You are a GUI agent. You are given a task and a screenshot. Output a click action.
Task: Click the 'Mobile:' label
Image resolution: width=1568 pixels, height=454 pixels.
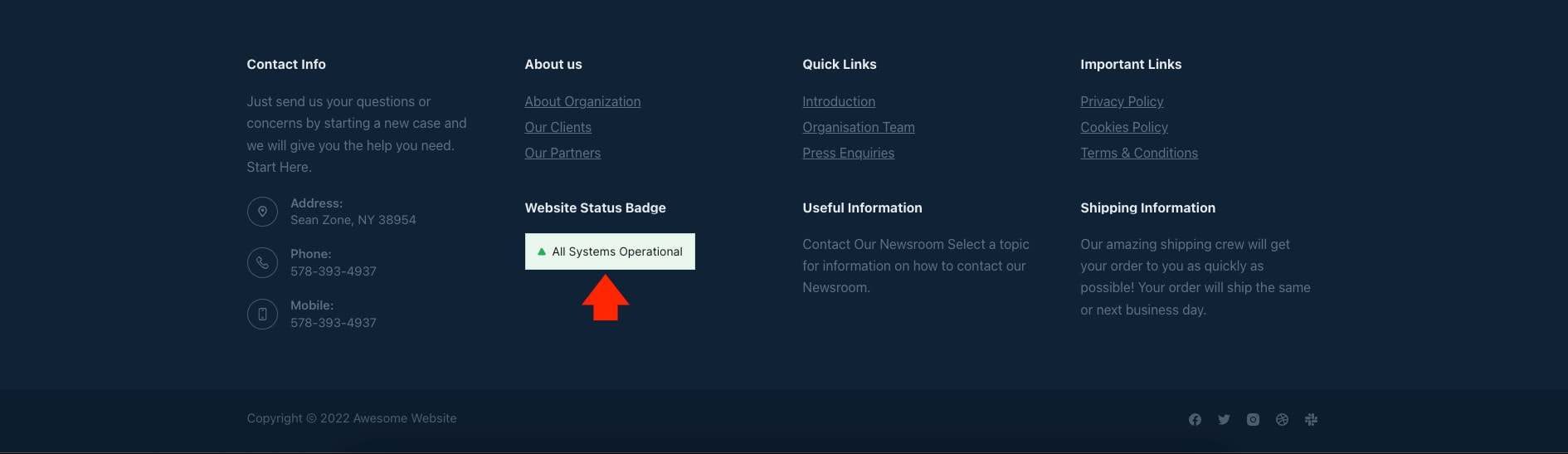pyautogui.click(x=312, y=305)
